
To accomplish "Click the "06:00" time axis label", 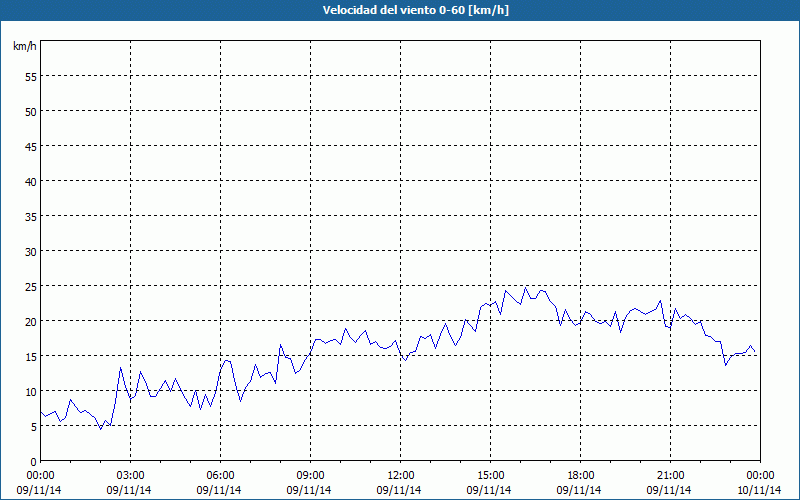I will [220, 476].
